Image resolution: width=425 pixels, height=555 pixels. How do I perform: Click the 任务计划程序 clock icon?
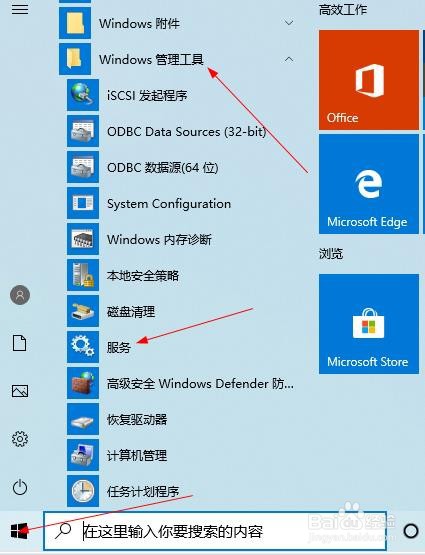tap(83, 491)
